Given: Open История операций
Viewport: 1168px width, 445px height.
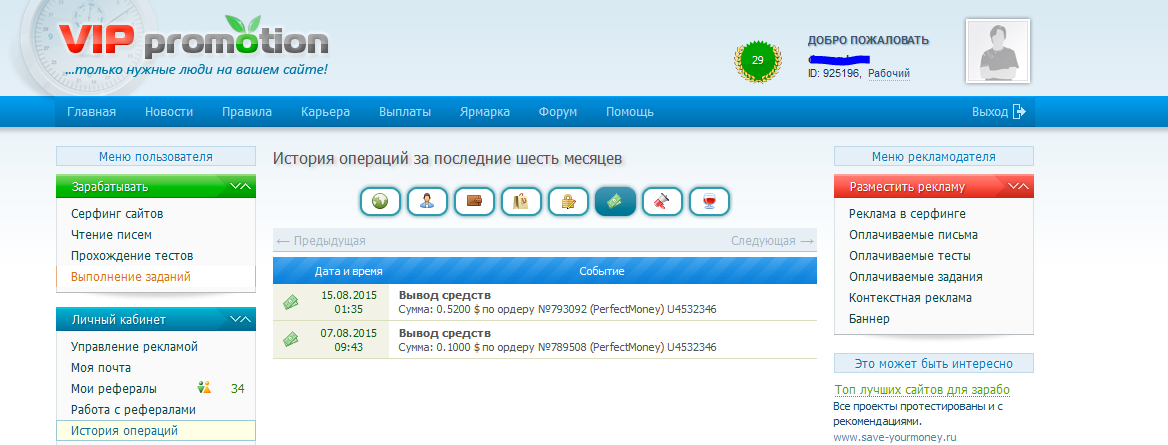Looking at the screenshot, I should [x=124, y=430].
